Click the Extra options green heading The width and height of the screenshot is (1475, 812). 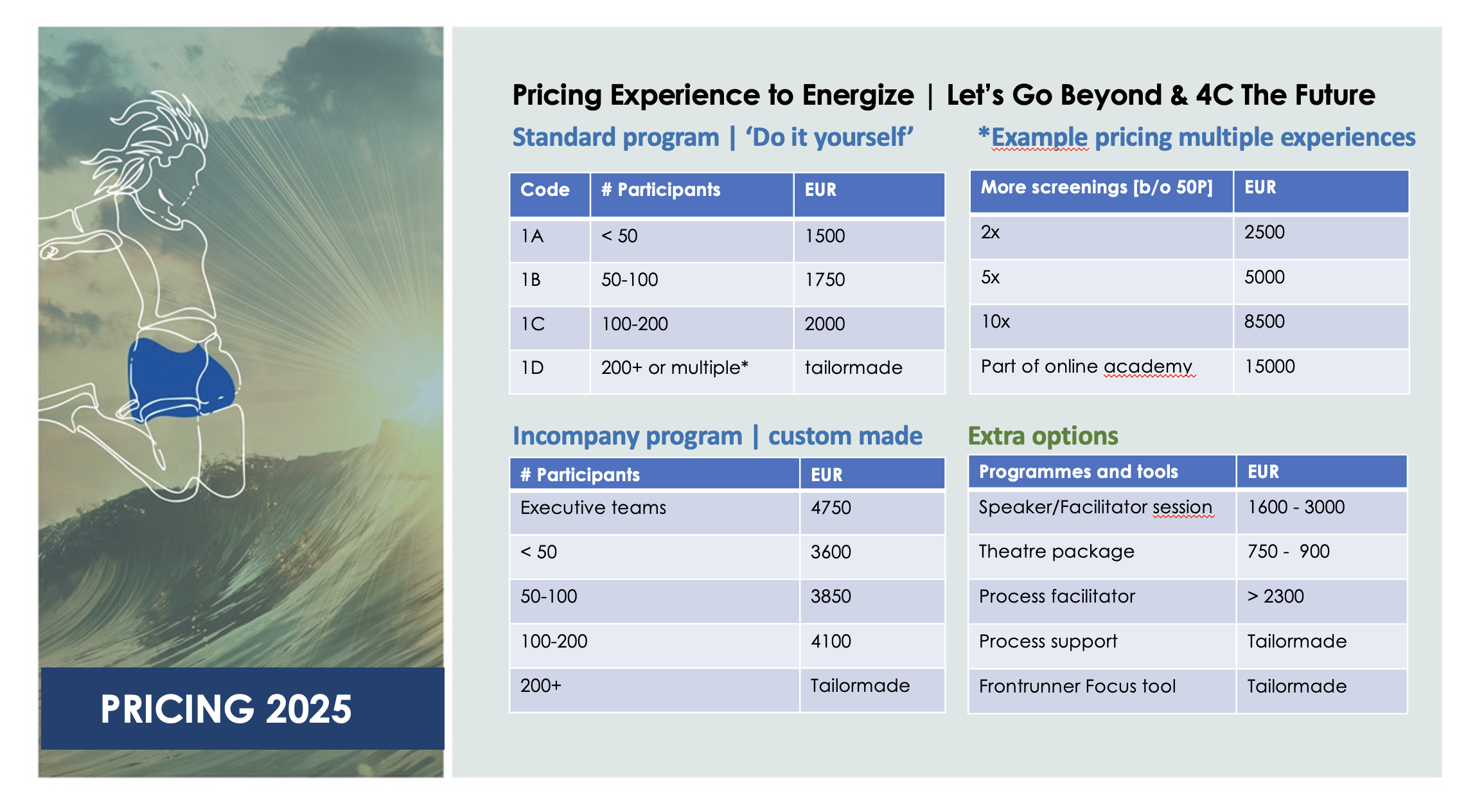1043,436
